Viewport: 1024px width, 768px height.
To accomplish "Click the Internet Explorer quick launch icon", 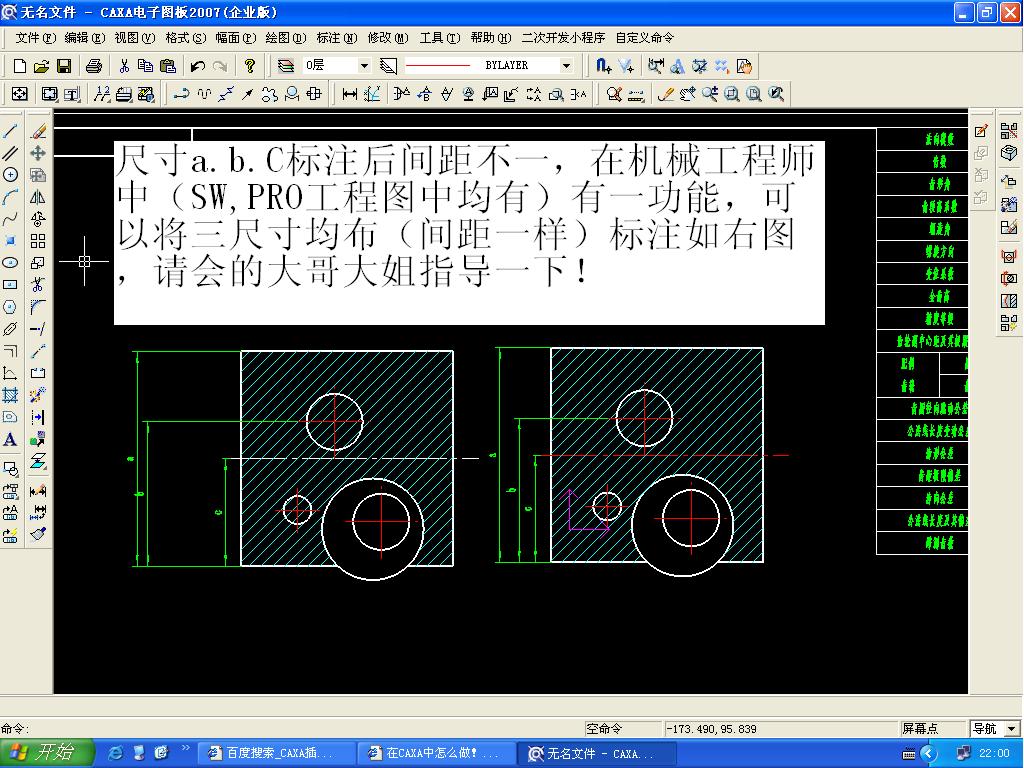I will pyautogui.click(x=115, y=753).
